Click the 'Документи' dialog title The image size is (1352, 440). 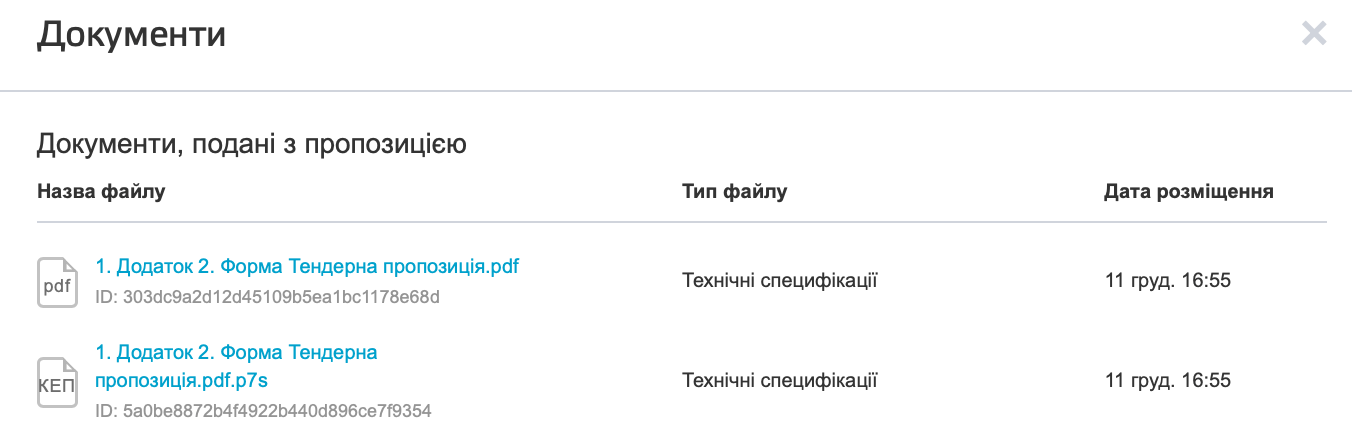click(x=131, y=35)
